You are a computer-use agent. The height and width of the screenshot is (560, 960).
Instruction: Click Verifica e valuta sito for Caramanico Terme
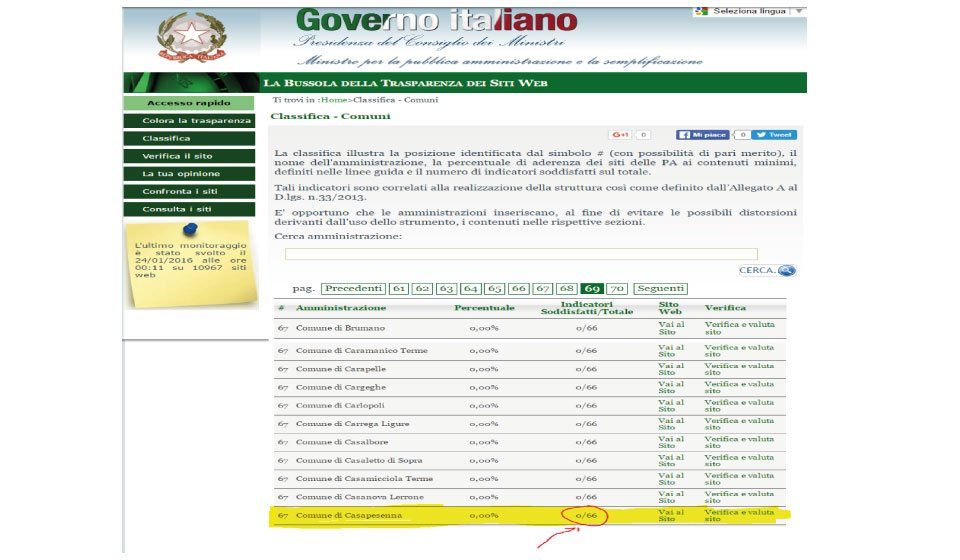click(x=739, y=351)
